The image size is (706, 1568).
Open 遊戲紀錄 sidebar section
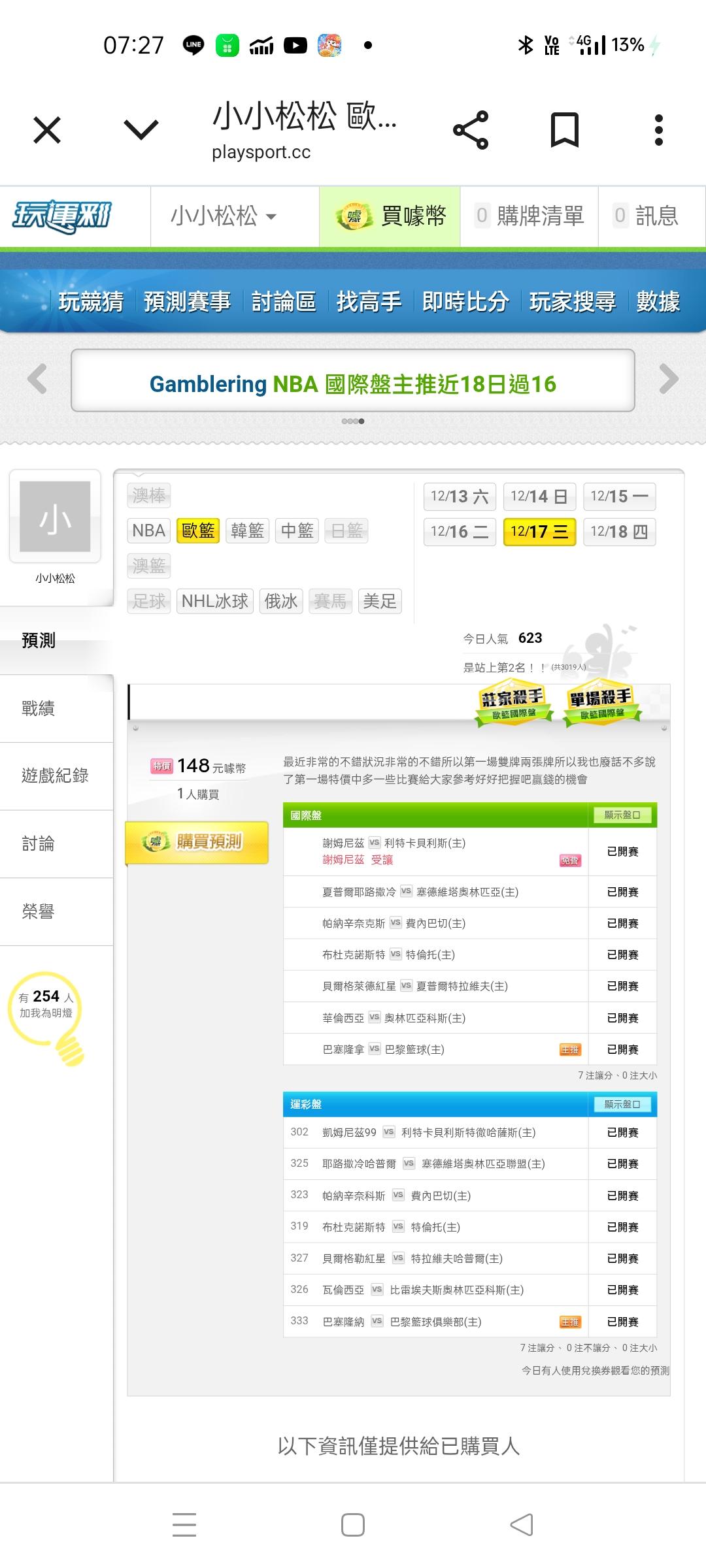tap(56, 776)
